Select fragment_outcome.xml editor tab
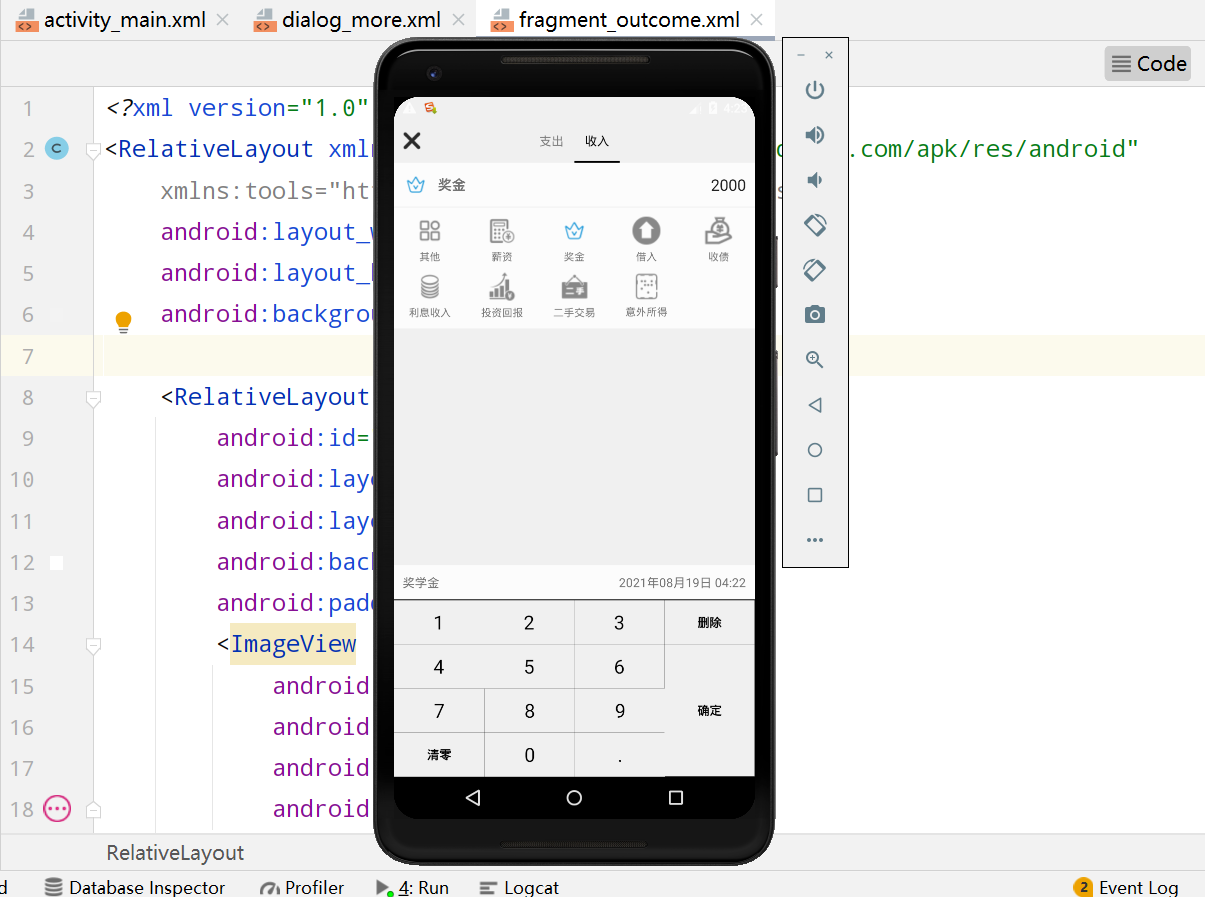The image size is (1205, 897). click(630, 20)
